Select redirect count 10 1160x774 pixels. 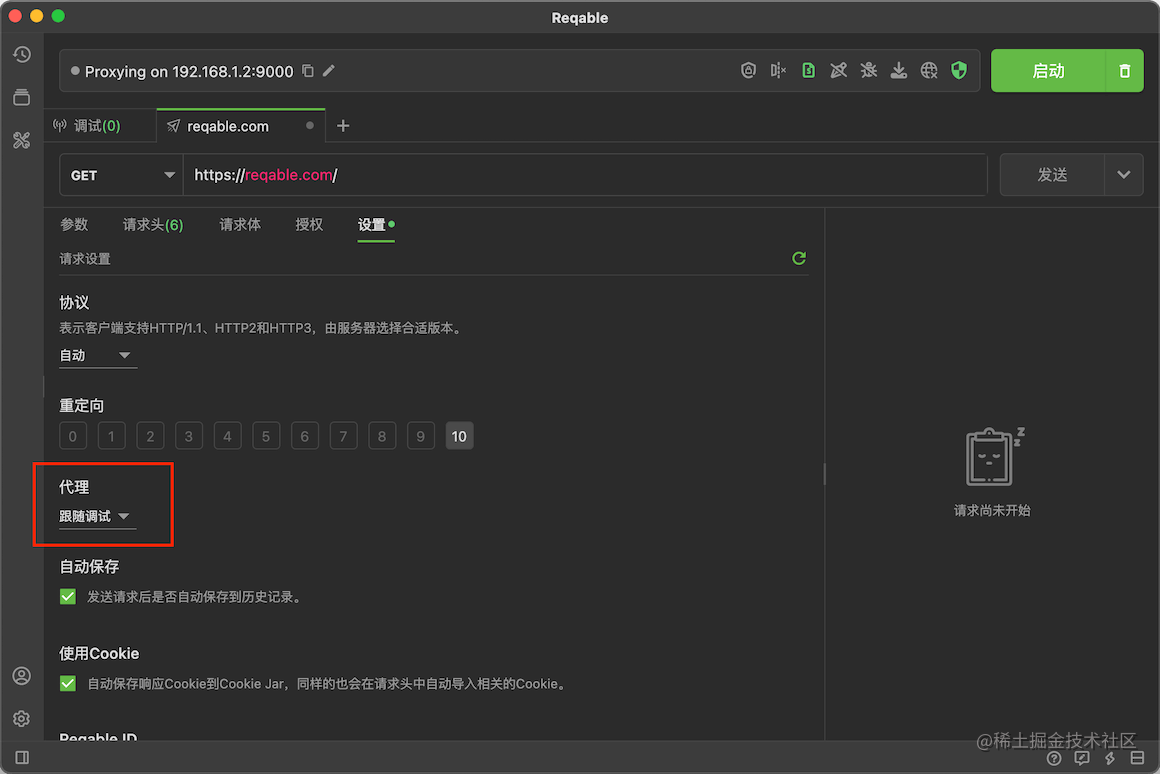click(x=459, y=436)
